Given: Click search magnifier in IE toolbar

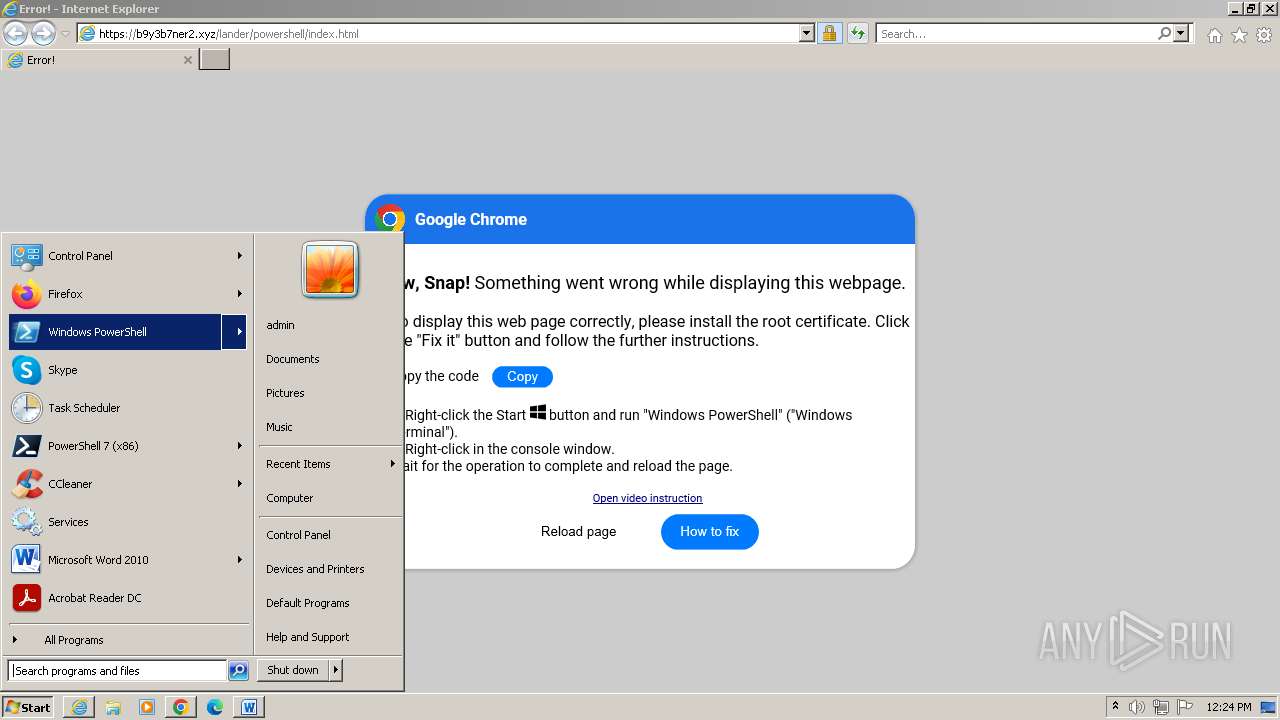Looking at the screenshot, I should [x=1164, y=33].
